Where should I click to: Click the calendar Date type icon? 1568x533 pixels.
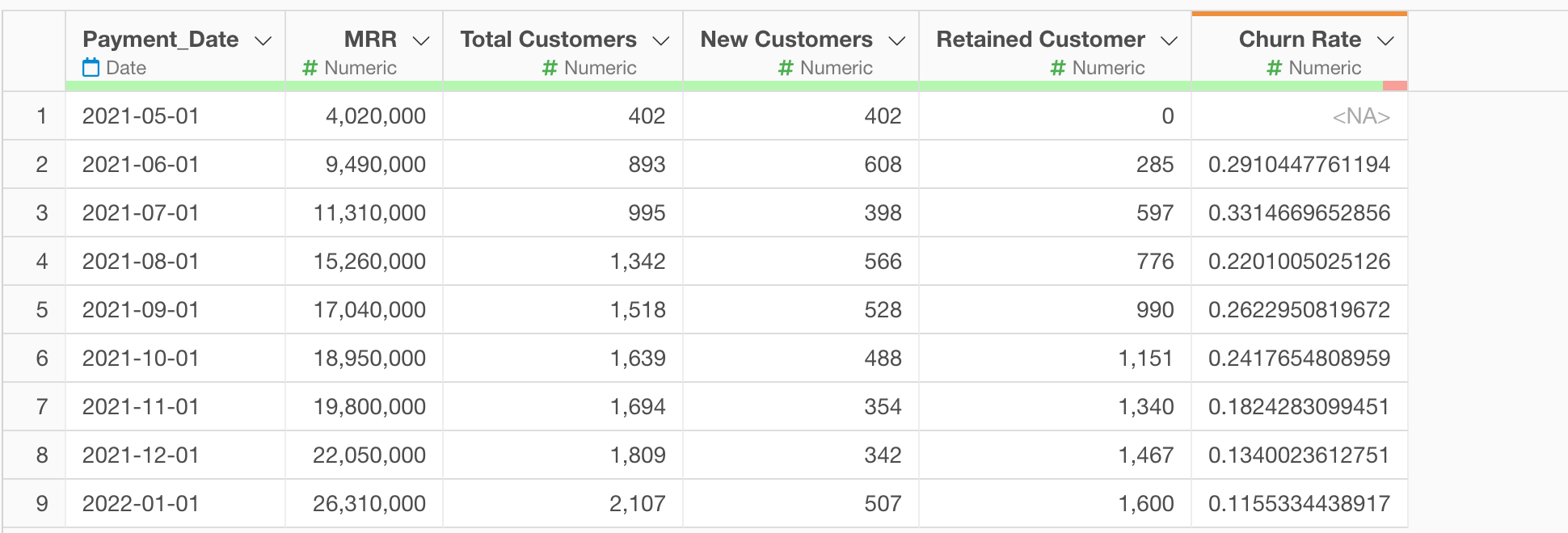[x=91, y=68]
